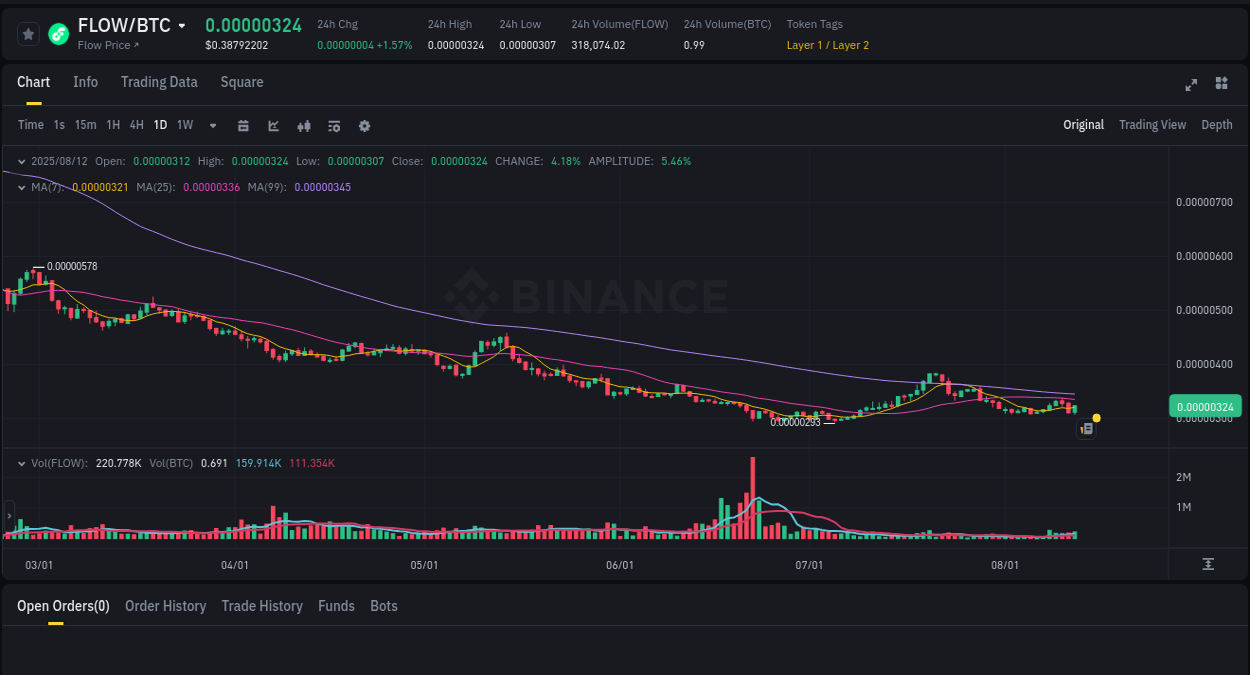Screen dimensions: 1250x675
Task: Click the current price tag 0.00000324
Action: (1205, 406)
